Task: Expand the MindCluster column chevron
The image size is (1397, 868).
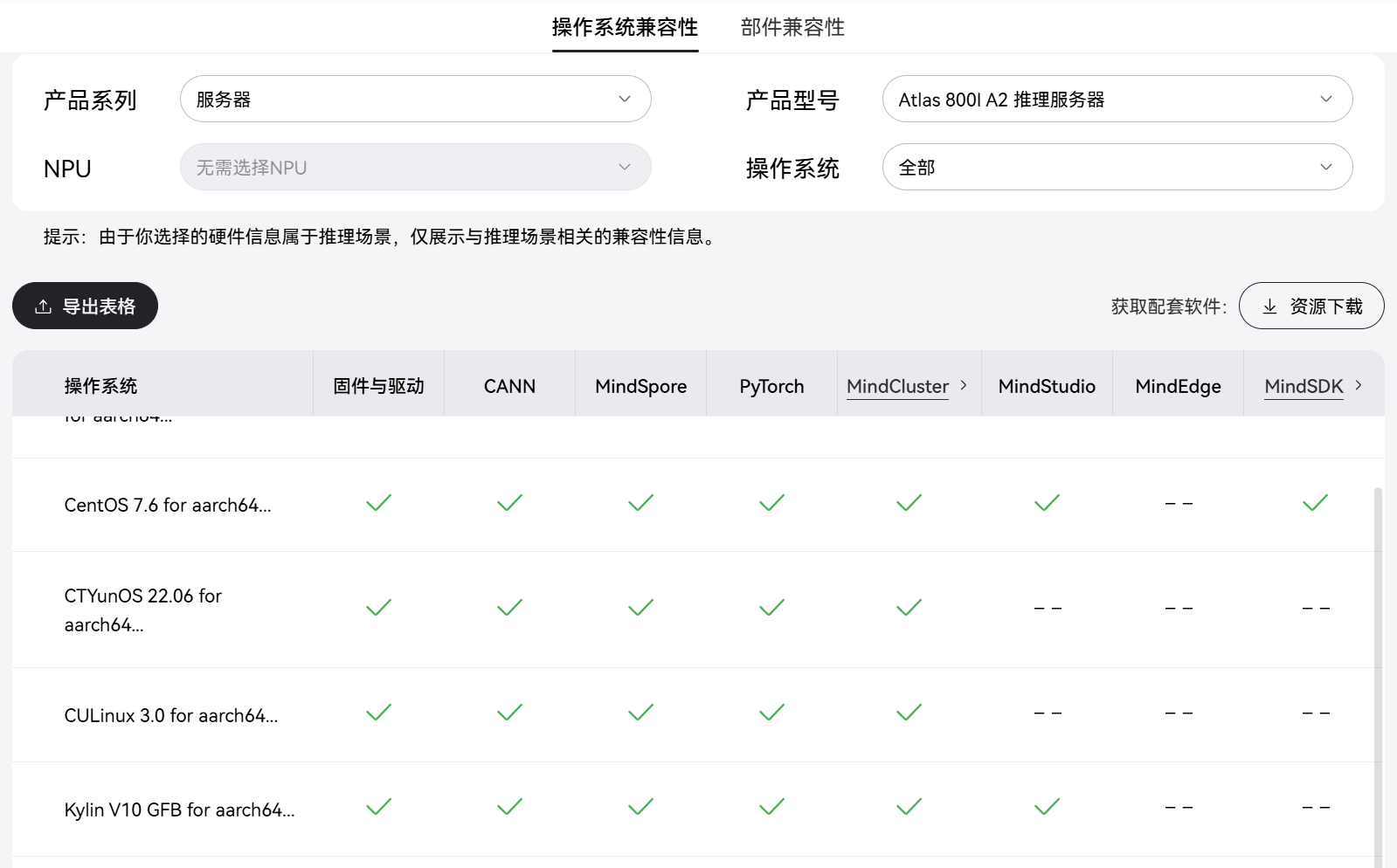Action: [964, 385]
